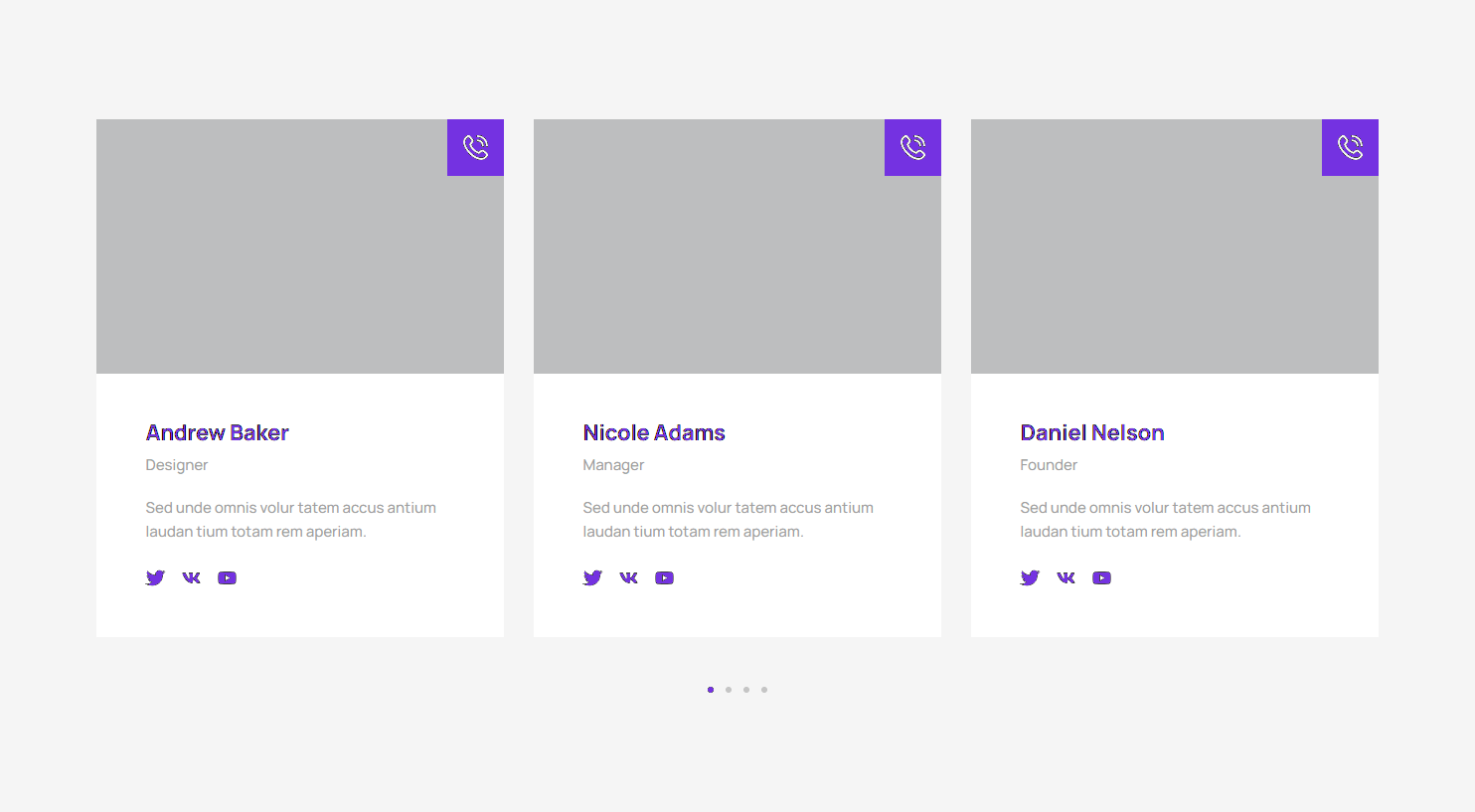Click the phone icon on Nicole Adams' card
The height and width of the screenshot is (812, 1475).
(912, 147)
